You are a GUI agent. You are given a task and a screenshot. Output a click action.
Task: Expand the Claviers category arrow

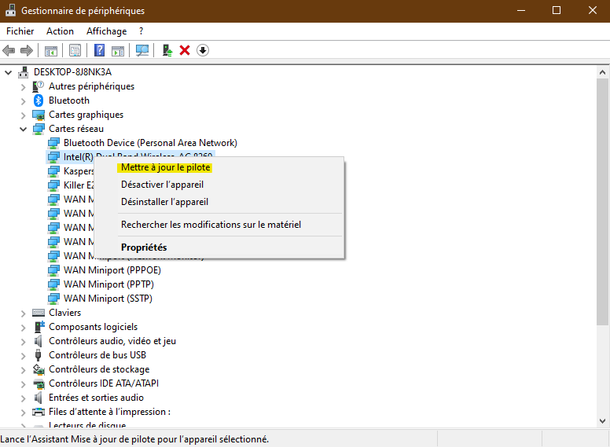pos(23,313)
